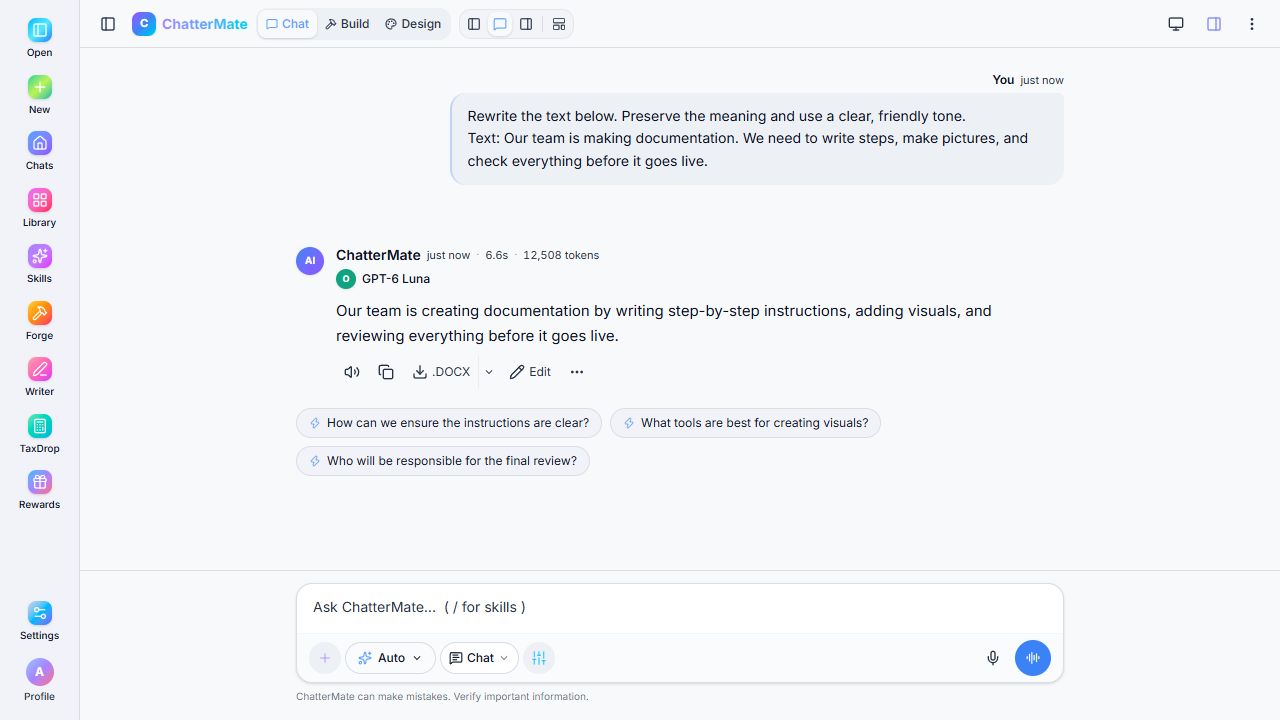This screenshot has height=720, width=1280.
Task: Read the response aloud with speaker icon
Action: [x=352, y=372]
